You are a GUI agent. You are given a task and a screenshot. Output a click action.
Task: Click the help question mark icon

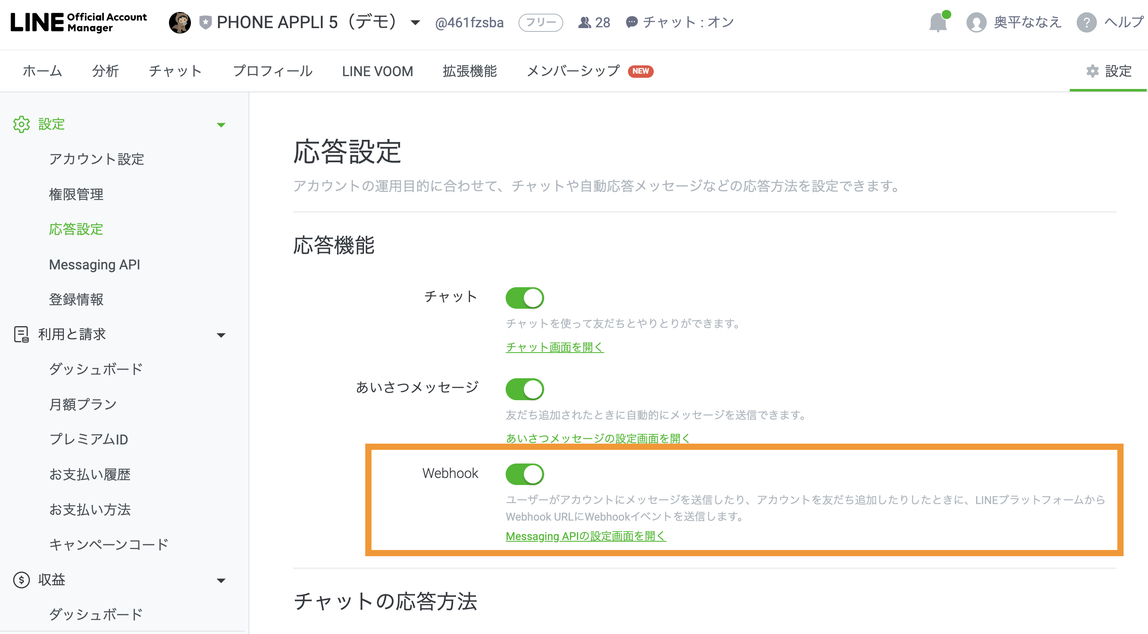[1086, 23]
